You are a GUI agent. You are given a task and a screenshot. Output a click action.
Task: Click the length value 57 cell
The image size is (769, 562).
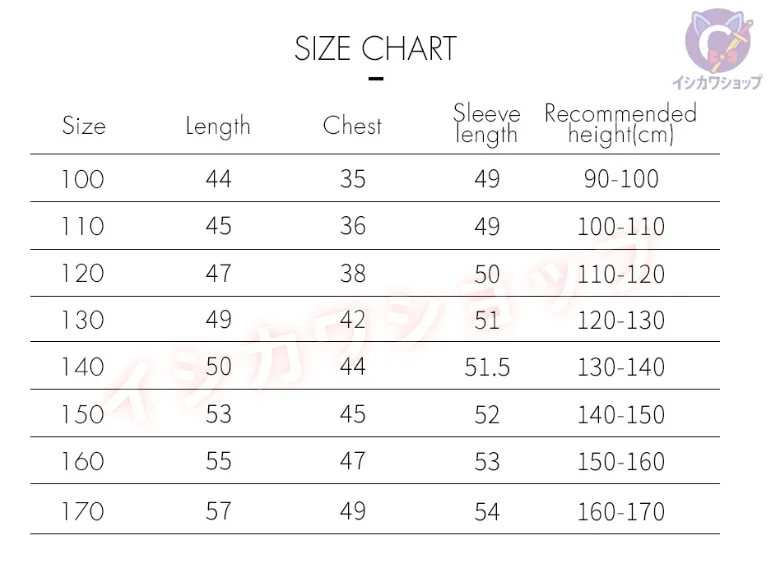click(x=218, y=511)
